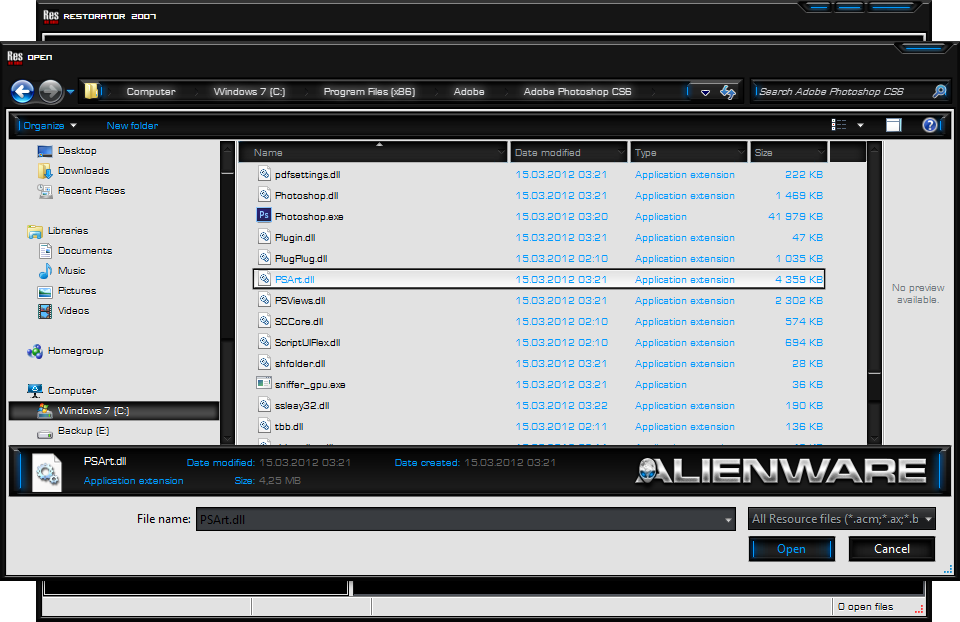Open the Name column filter dropdown
Image resolution: width=960 pixels, height=622 pixels.
(x=501, y=152)
